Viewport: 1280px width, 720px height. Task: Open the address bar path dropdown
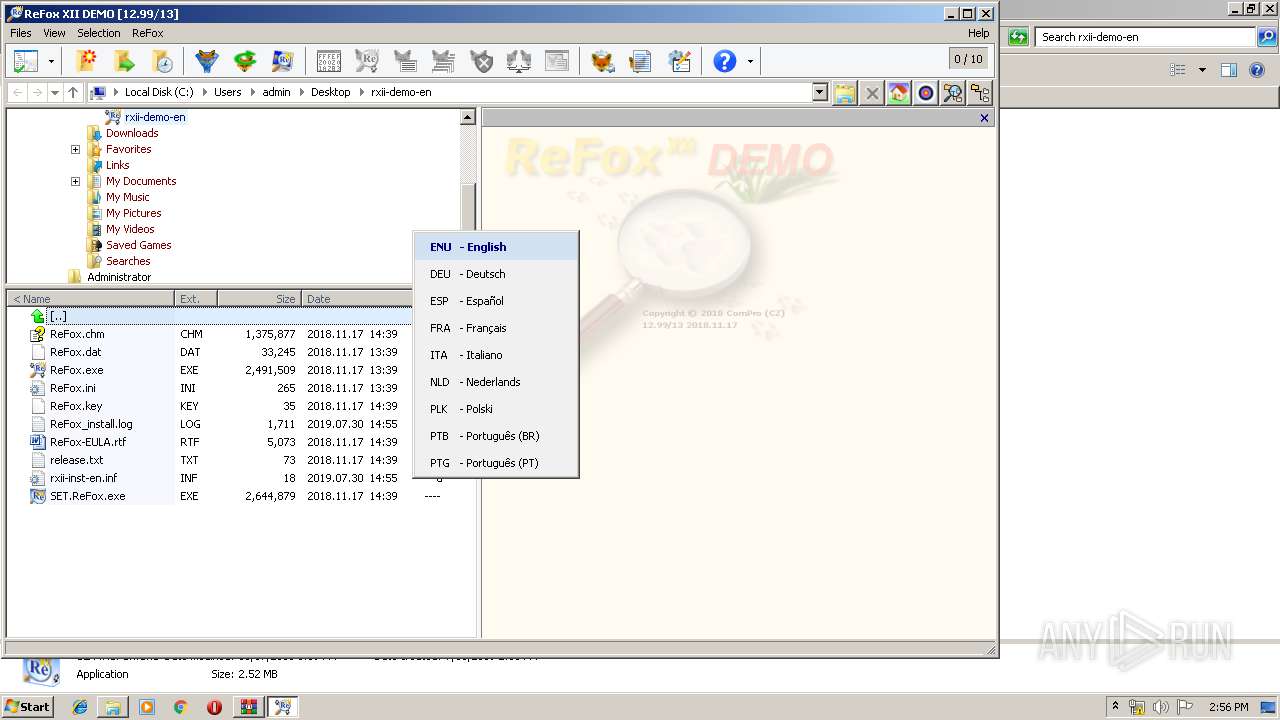click(820, 92)
